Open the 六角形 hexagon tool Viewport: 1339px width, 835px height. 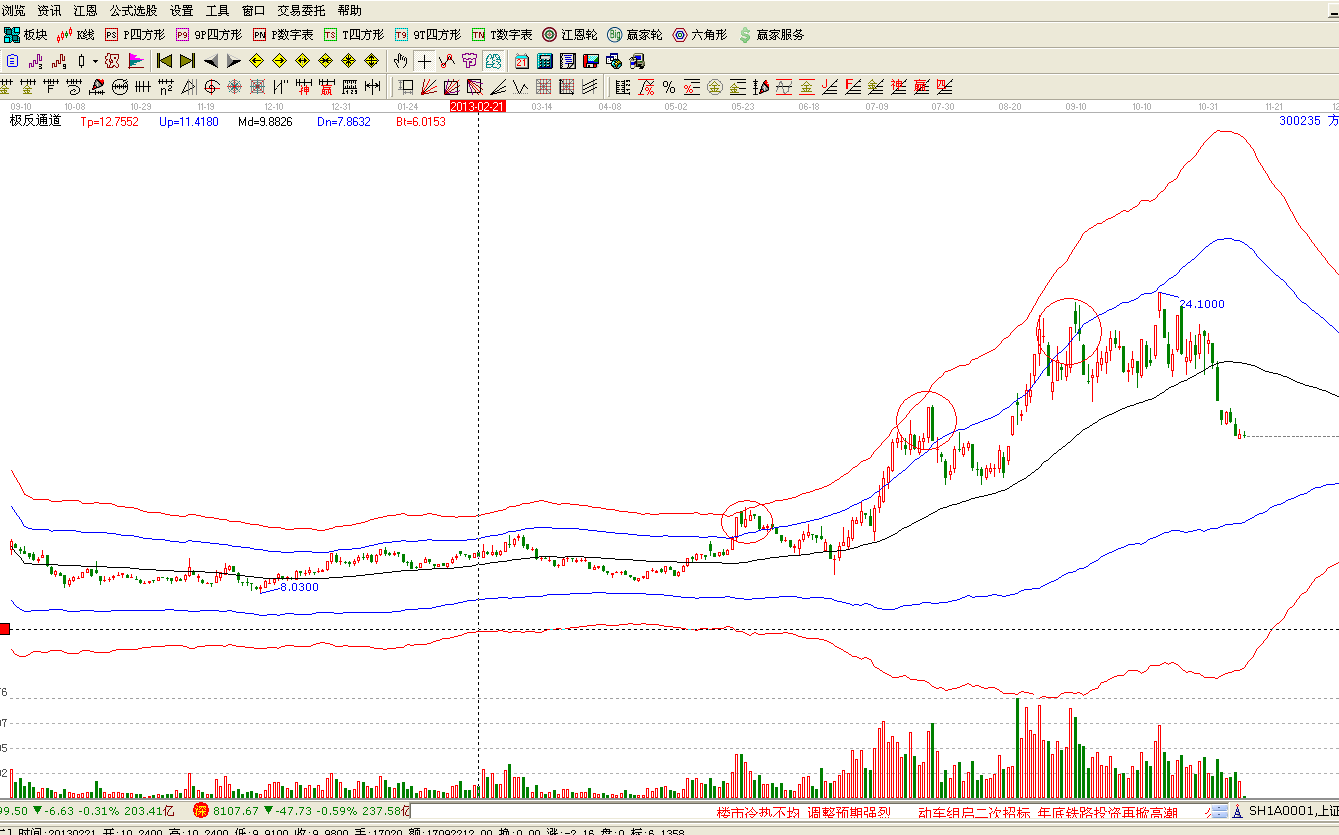[x=700, y=35]
